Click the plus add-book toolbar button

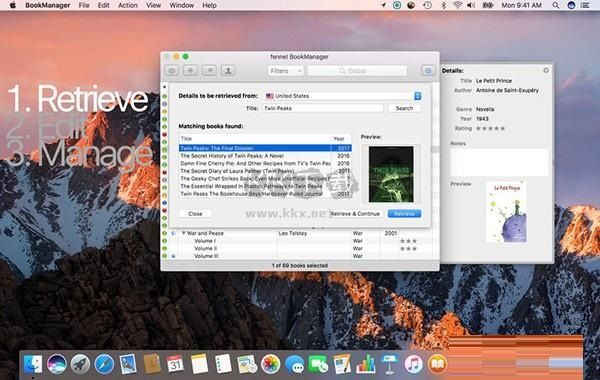click(x=190, y=70)
